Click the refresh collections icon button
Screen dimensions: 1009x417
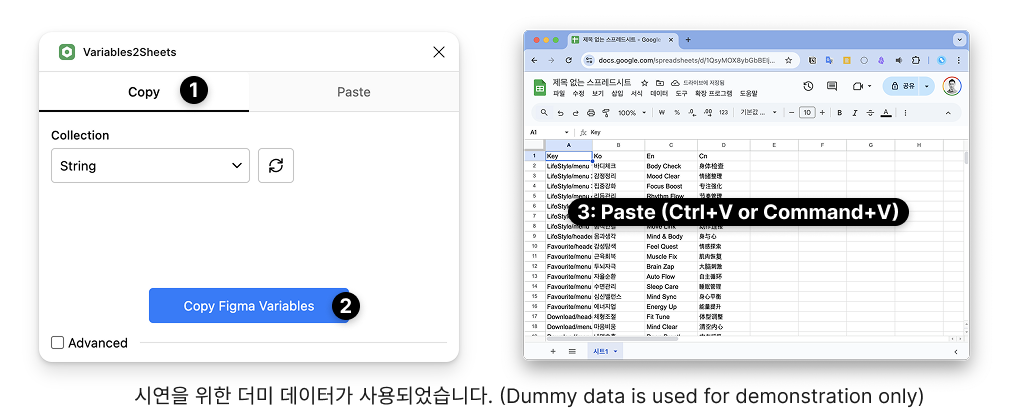coord(276,166)
